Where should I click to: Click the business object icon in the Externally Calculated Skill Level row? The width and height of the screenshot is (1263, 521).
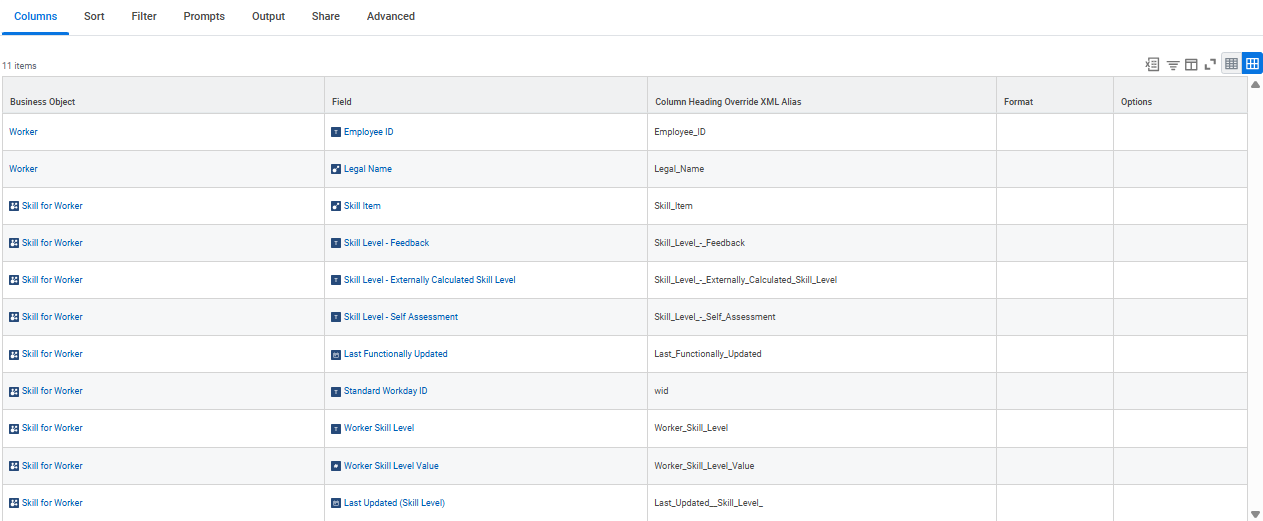tap(14, 280)
